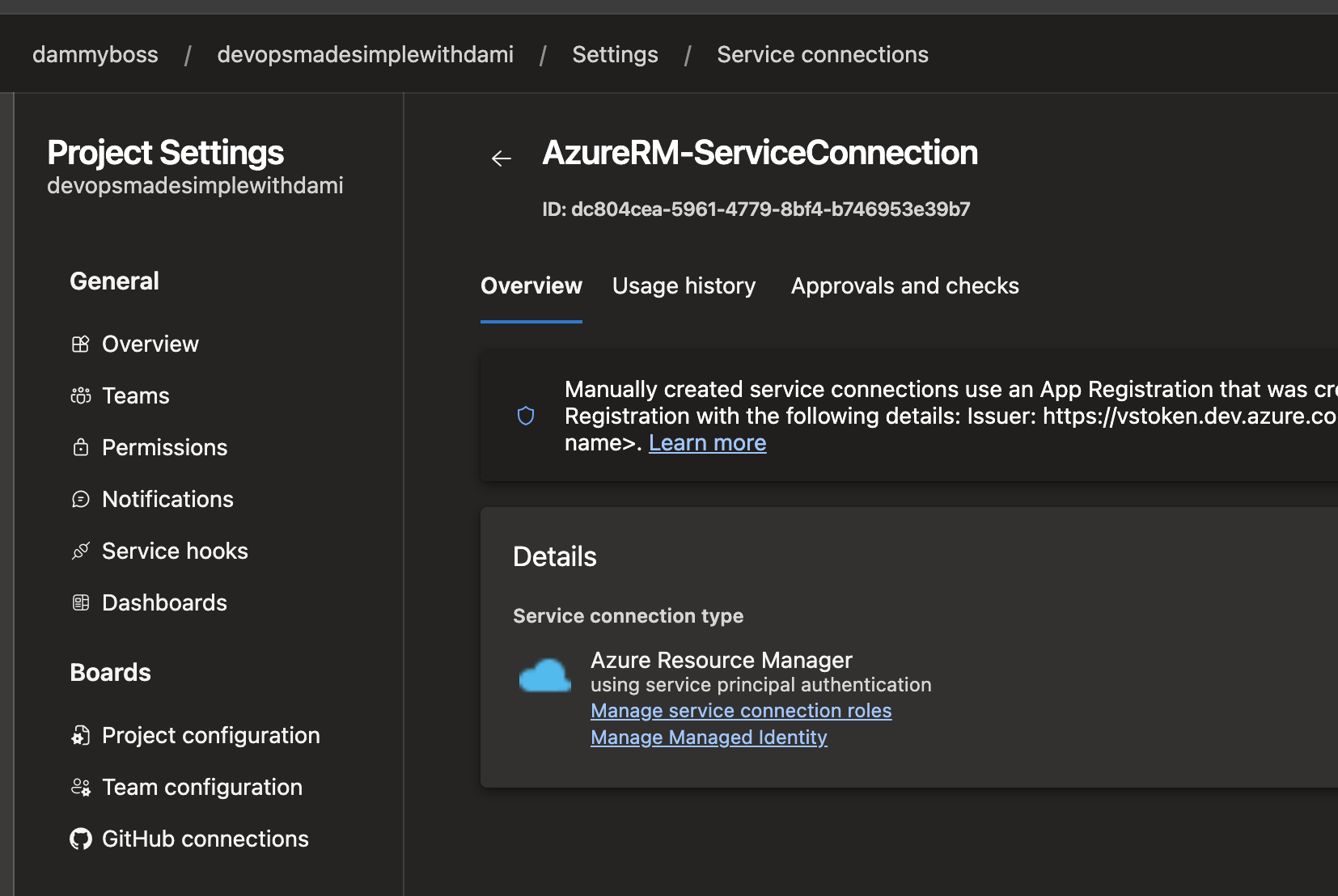Click the back arrow beside AzureRM-ServiceConnection
This screenshot has width=1338, height=896.
coord(502,158)
